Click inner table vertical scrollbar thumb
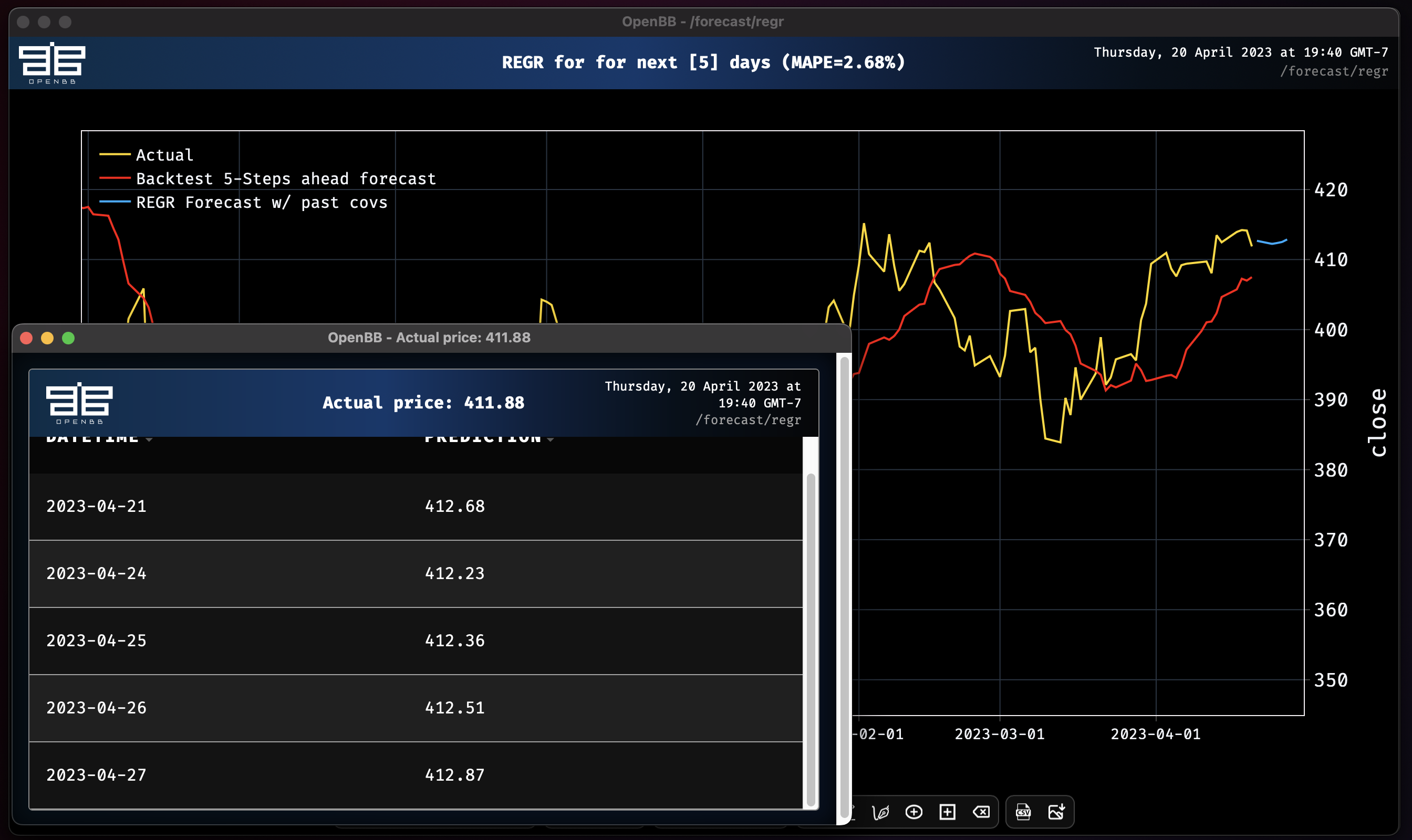1412x840 pixels. click(811, 639)
